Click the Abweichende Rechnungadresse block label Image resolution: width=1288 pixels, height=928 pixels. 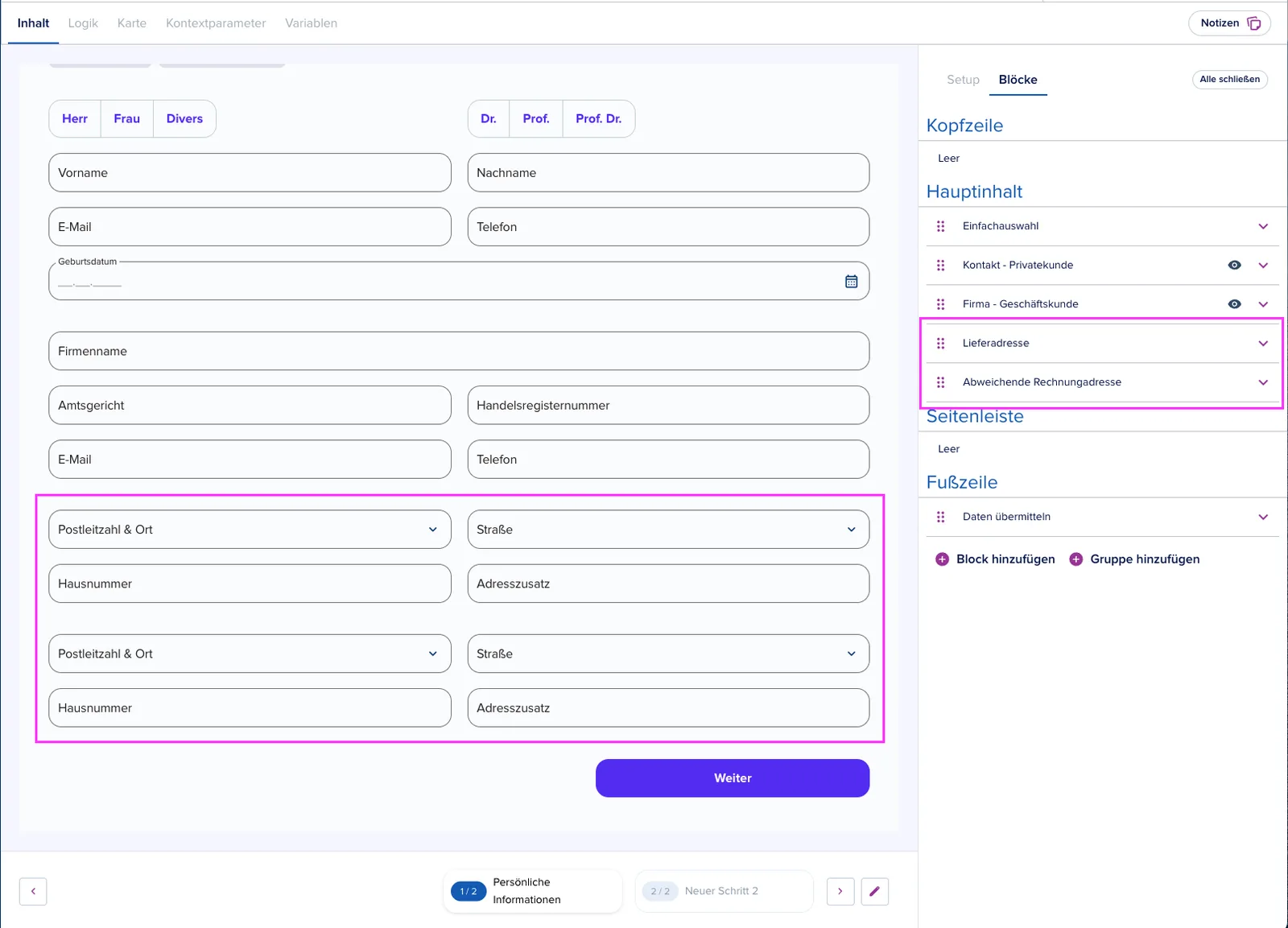[1042, 382]
